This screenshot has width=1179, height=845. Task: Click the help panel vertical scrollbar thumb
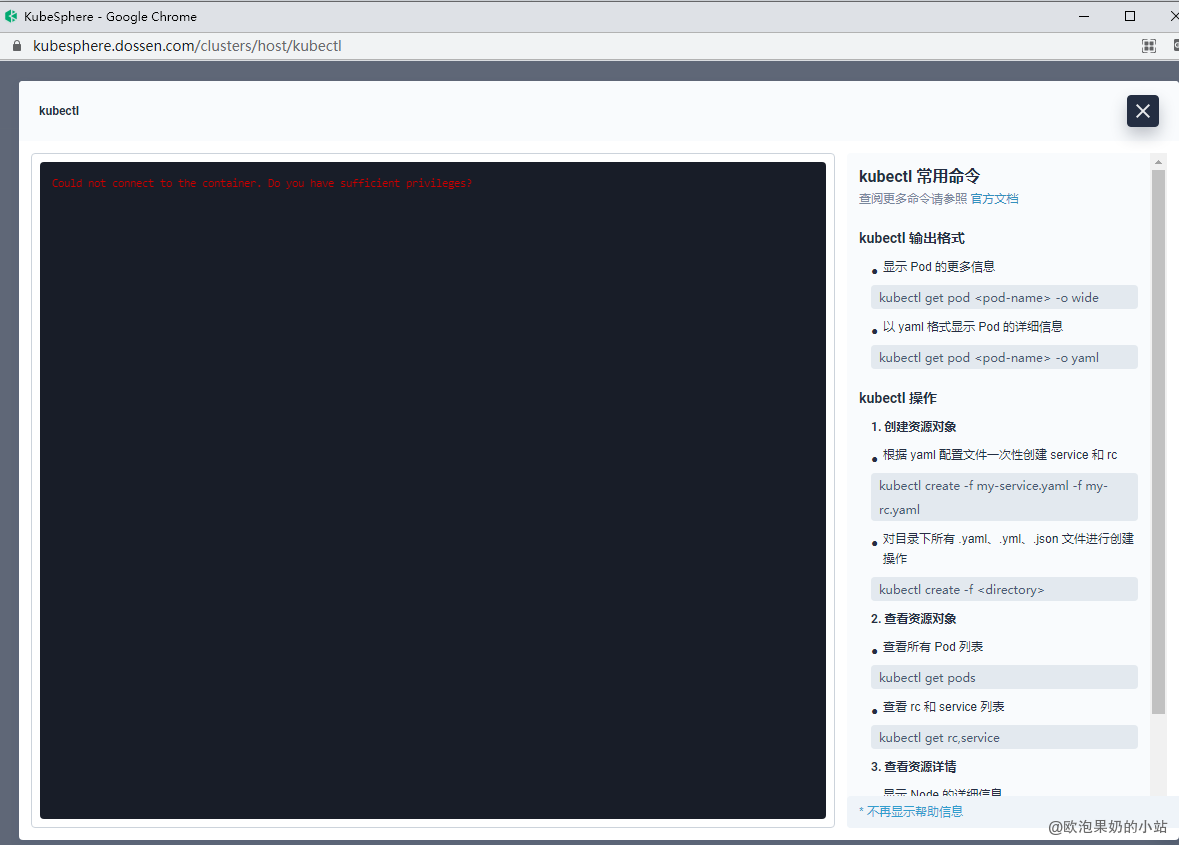tap(1158, 442)
